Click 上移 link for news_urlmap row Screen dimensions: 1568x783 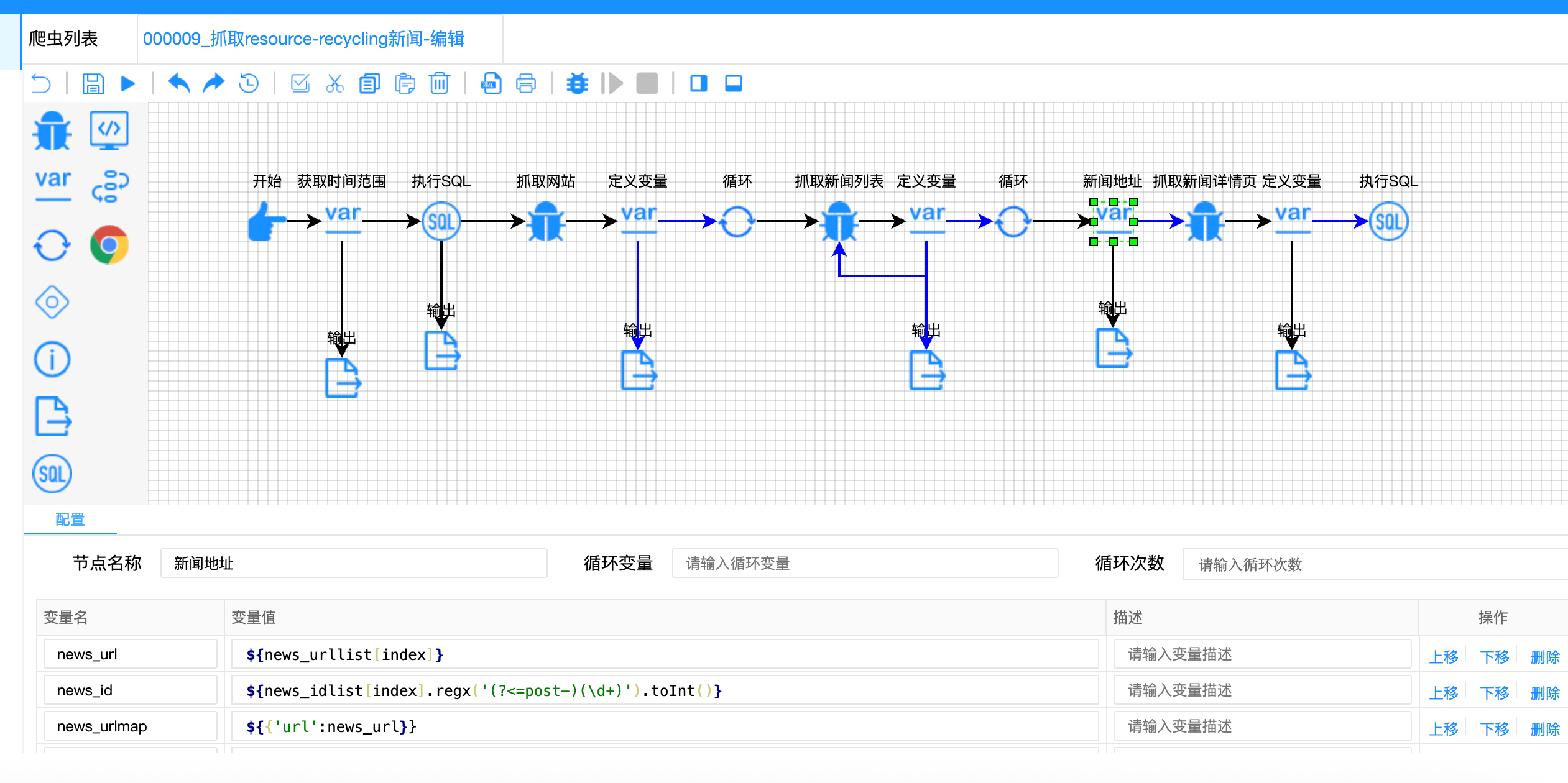[1443, 728]
